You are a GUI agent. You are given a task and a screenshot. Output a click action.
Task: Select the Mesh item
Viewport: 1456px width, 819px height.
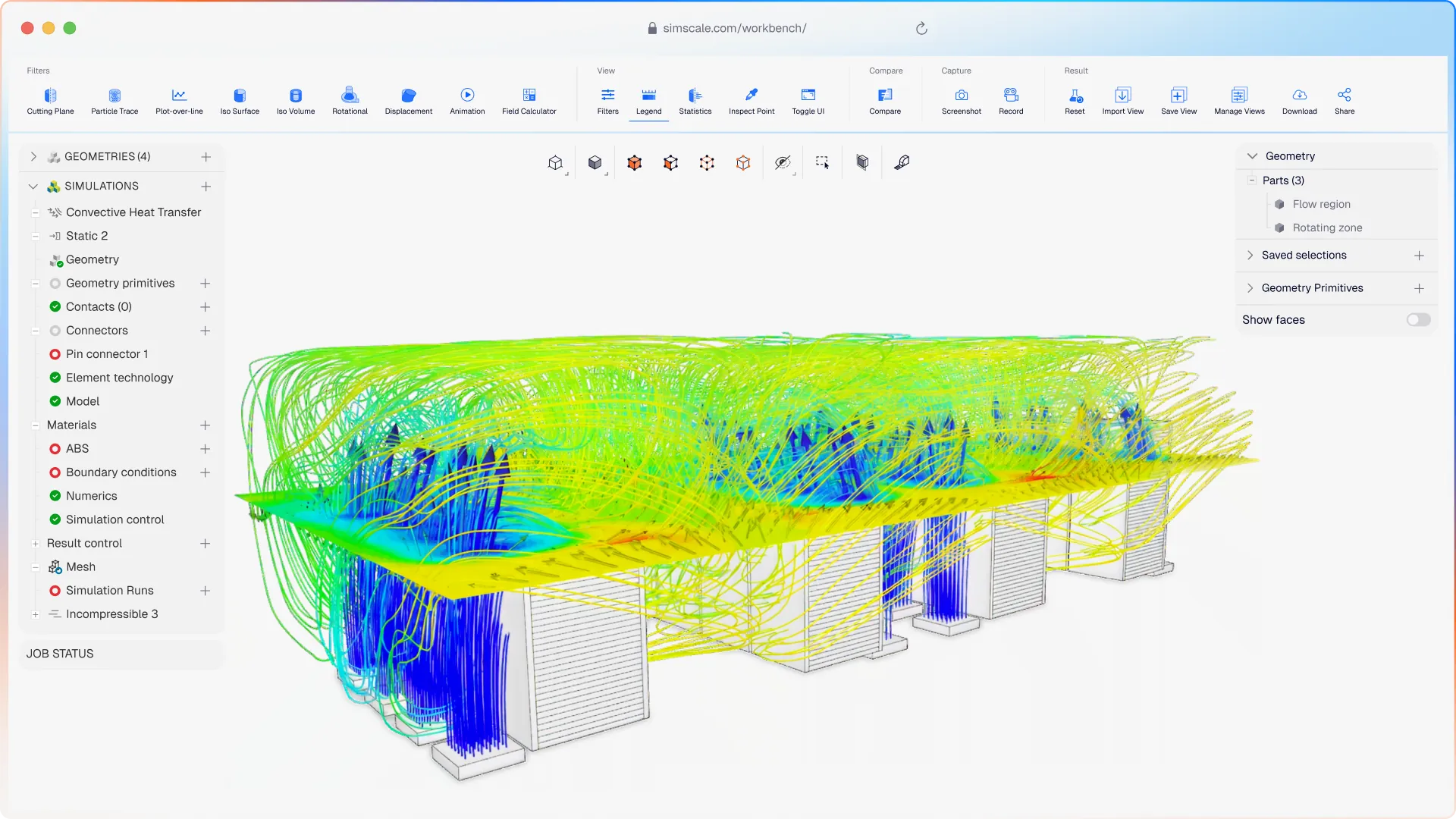click(80, 566)
